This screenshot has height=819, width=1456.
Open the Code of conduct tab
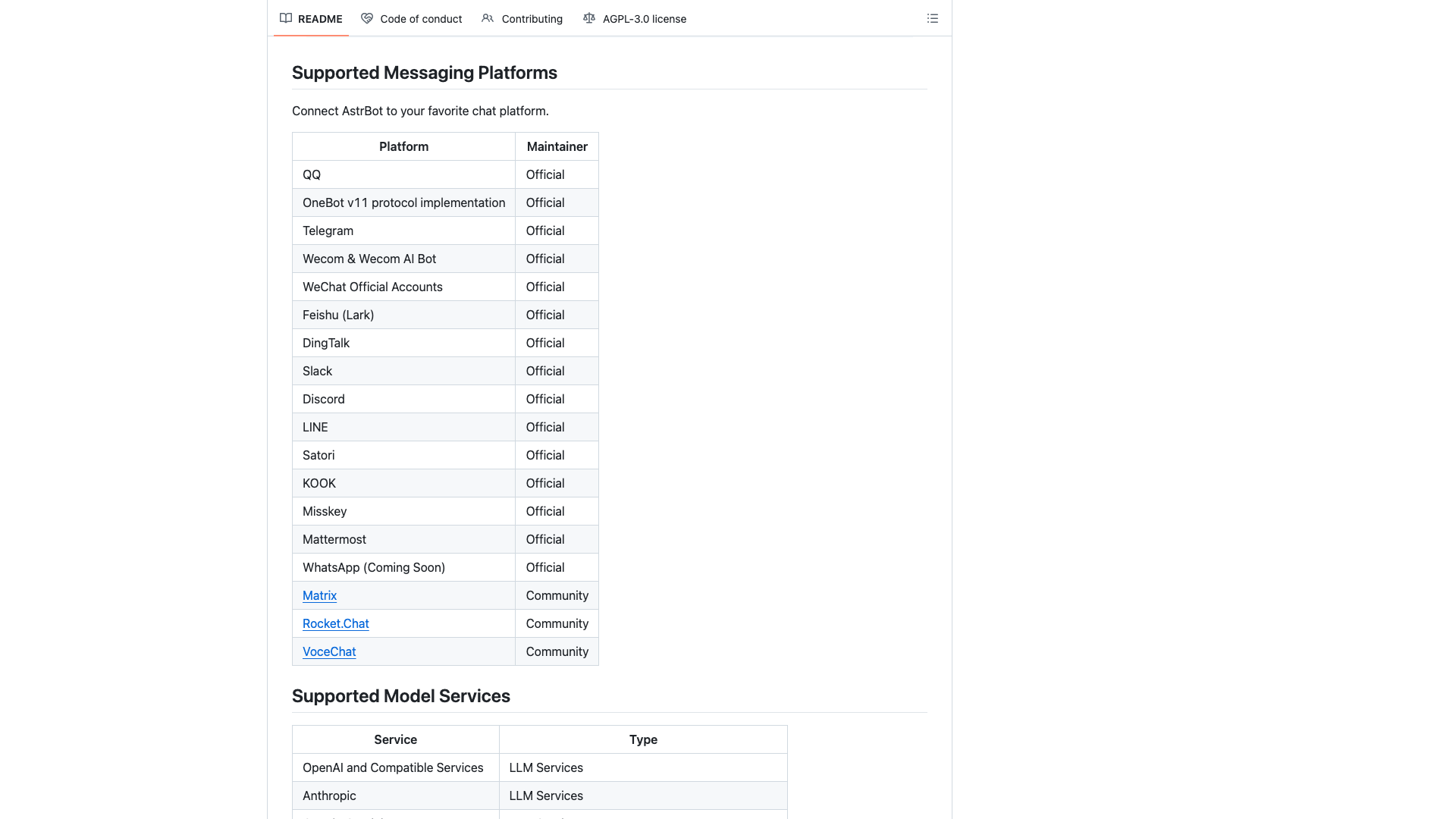pyautogui.click(x=412, y=18)
